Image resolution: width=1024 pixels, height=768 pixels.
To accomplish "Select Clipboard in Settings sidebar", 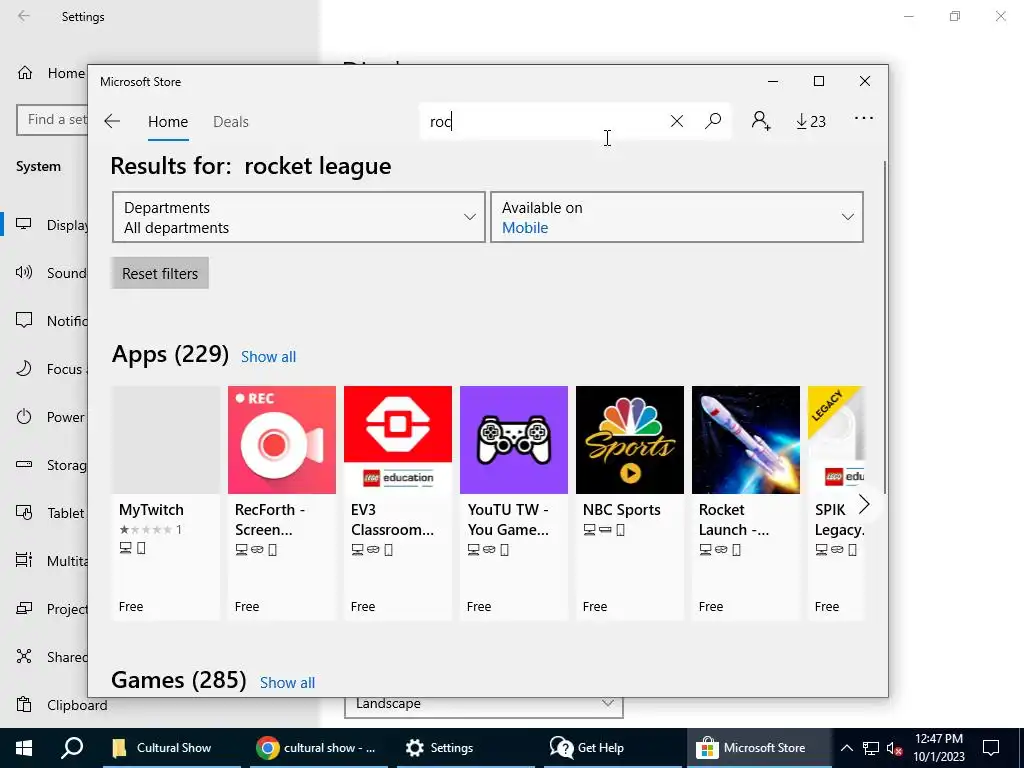I will pos(61,705).
